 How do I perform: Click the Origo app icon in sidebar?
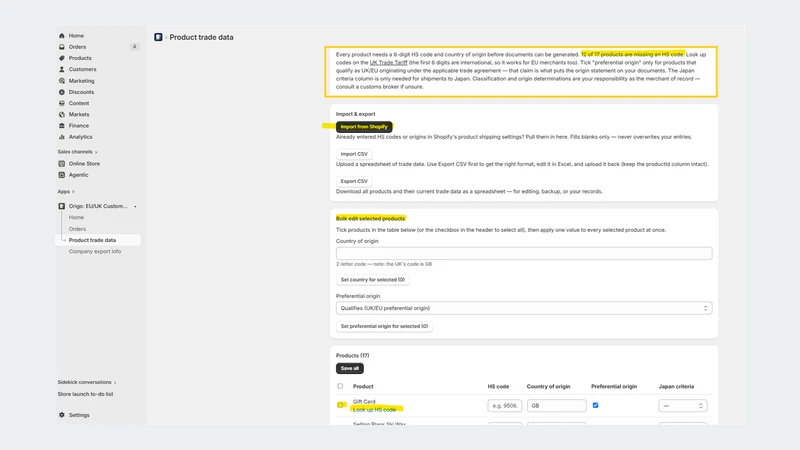pos(62,206)
